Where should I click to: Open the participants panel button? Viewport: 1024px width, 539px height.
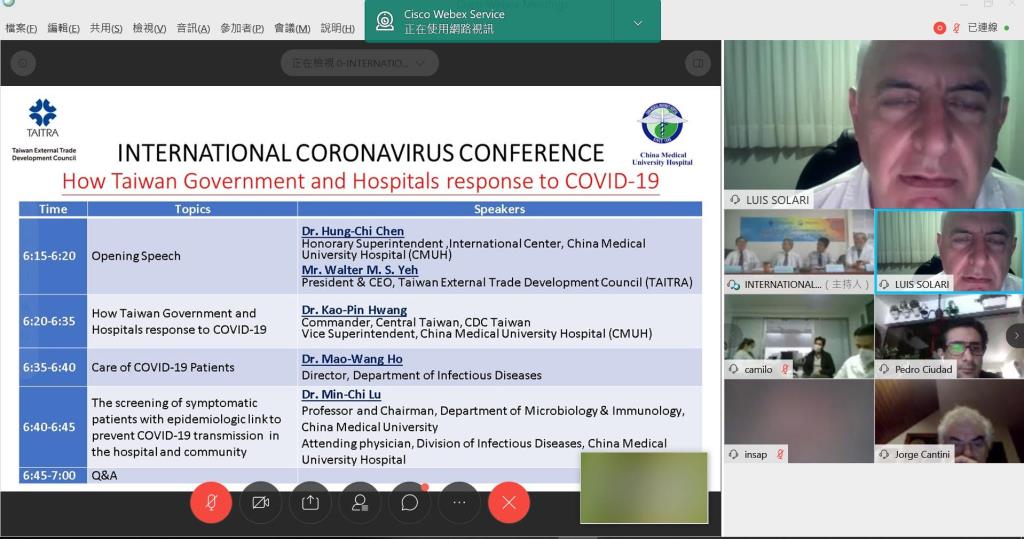coord(360,502)
